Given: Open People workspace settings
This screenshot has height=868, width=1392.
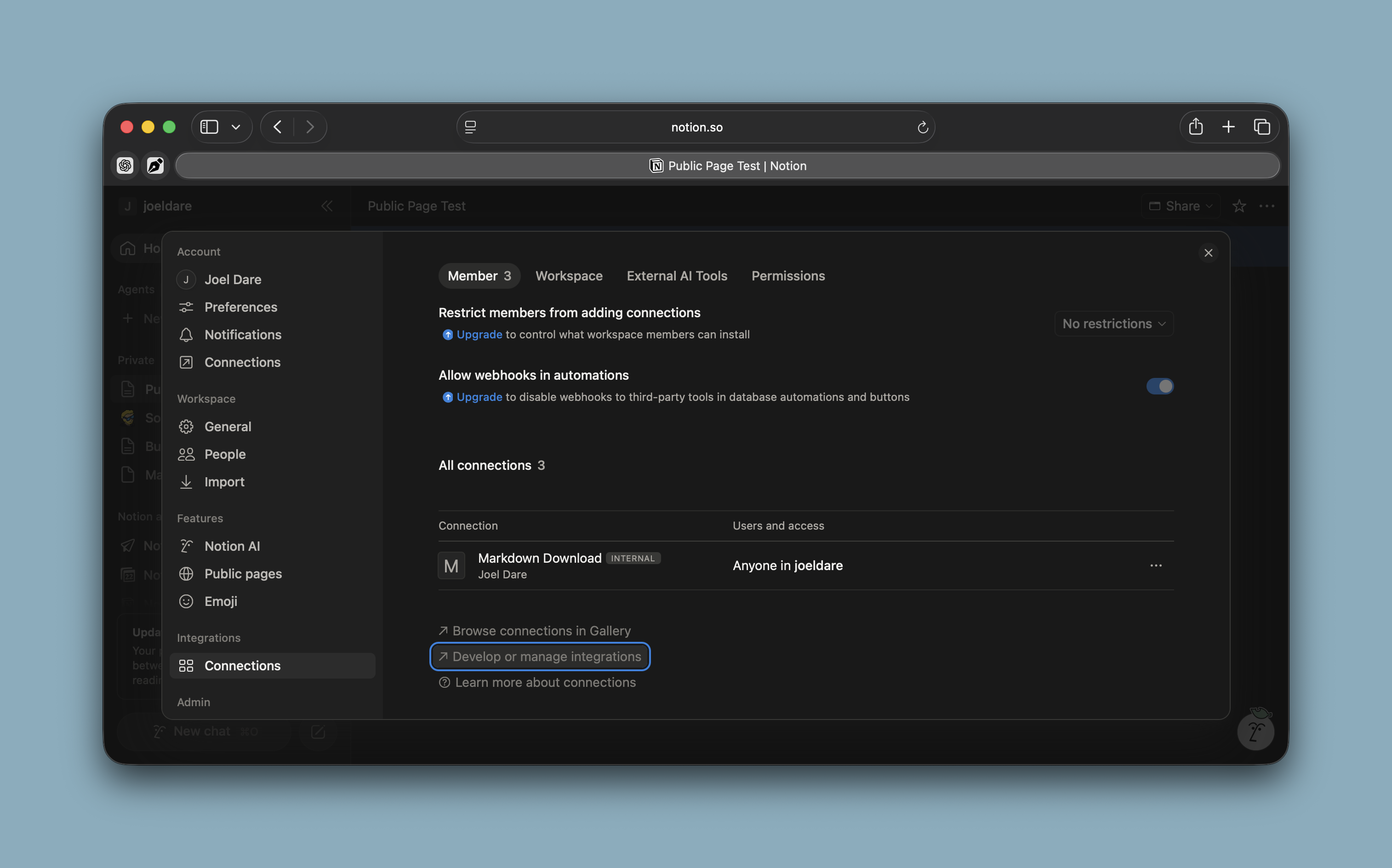Looking at the screenshot, I should (x=273, y=454).
